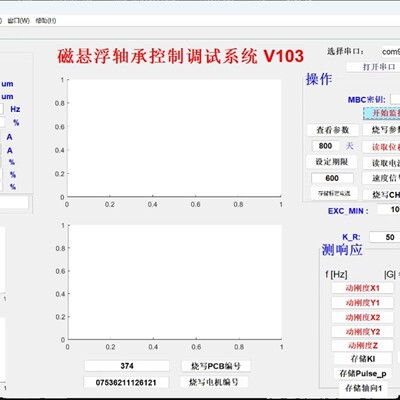Click the small button below the 600 field
Viewport: 400px width, 400px height.
(x=334, y=193)
